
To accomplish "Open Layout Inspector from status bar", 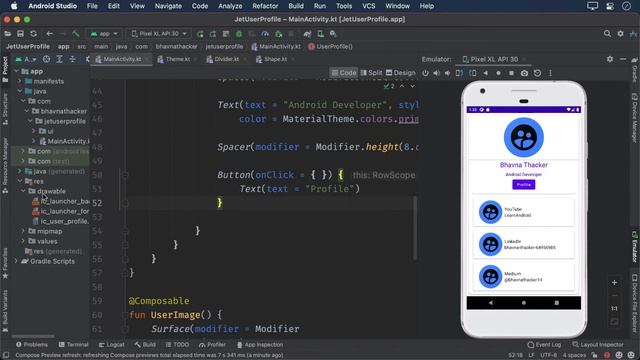I will click(598, 344).
